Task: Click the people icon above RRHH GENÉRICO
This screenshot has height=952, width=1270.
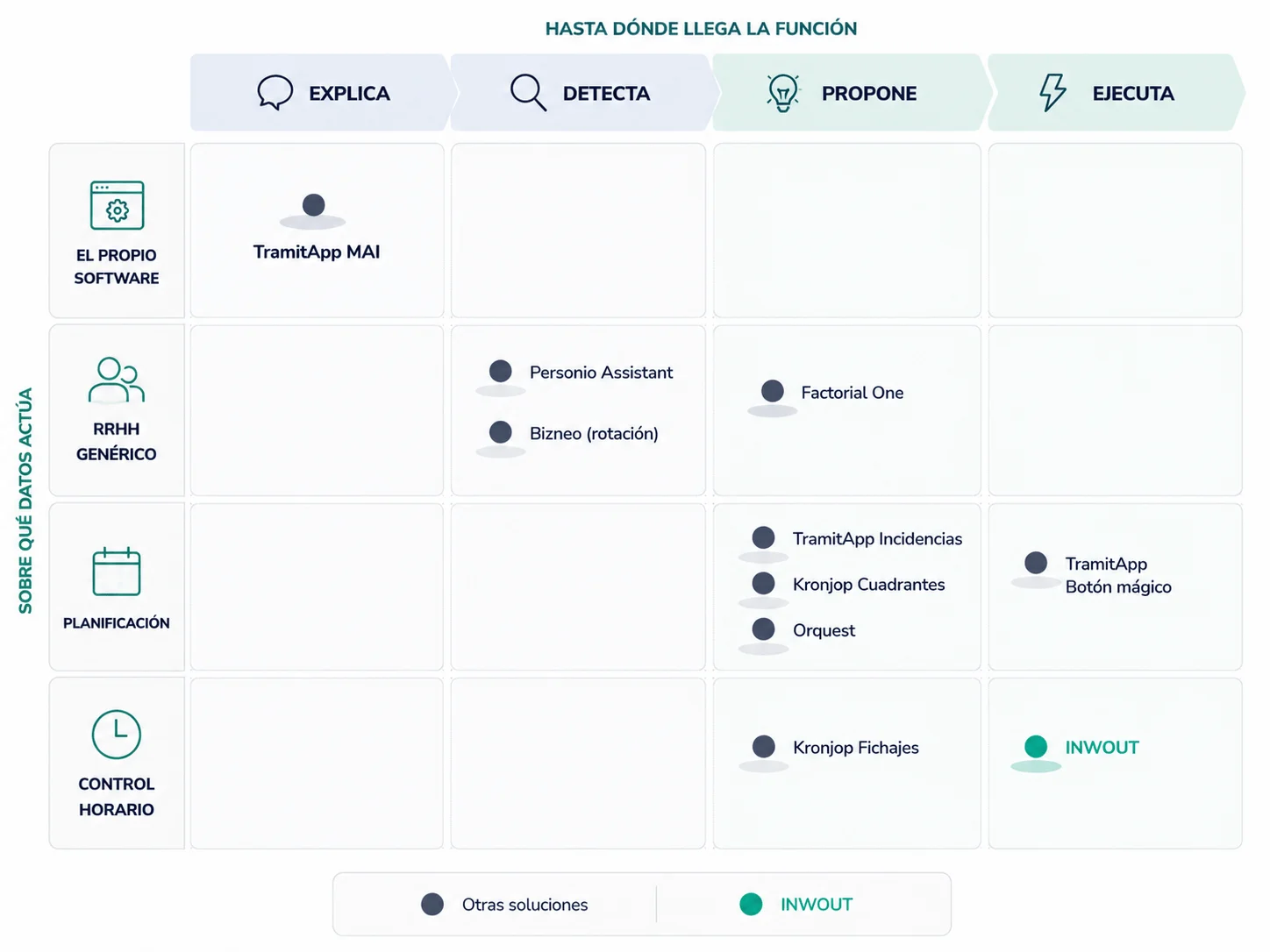Action: [117, 380]
